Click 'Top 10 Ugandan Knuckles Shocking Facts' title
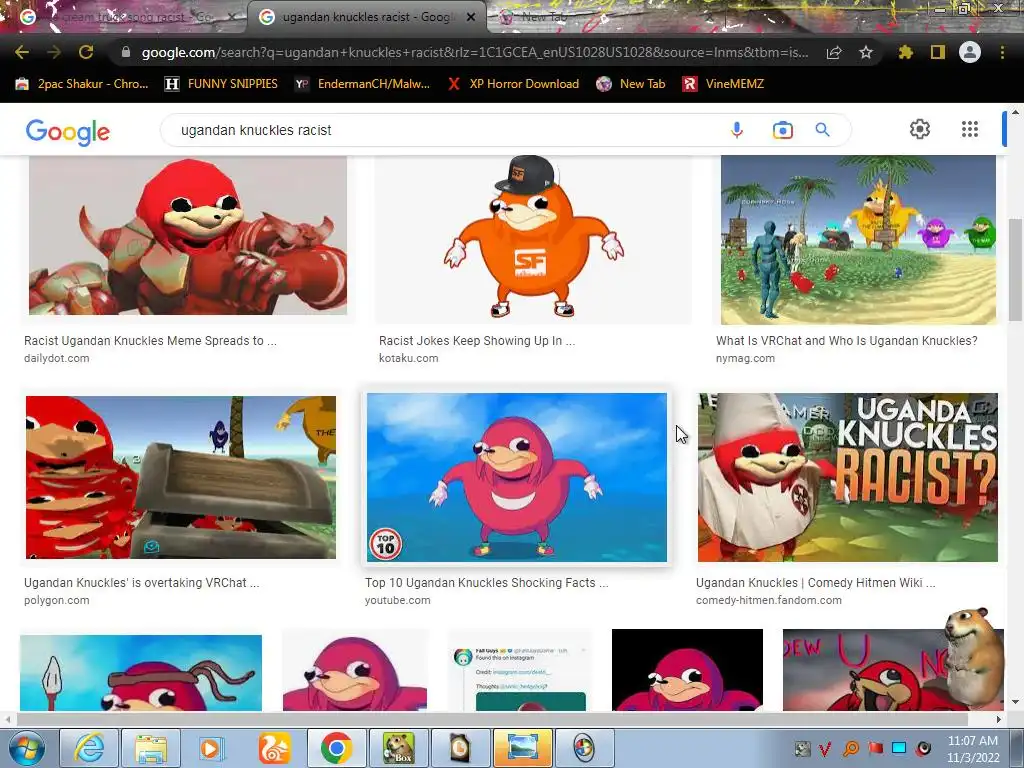 [487, 583]
